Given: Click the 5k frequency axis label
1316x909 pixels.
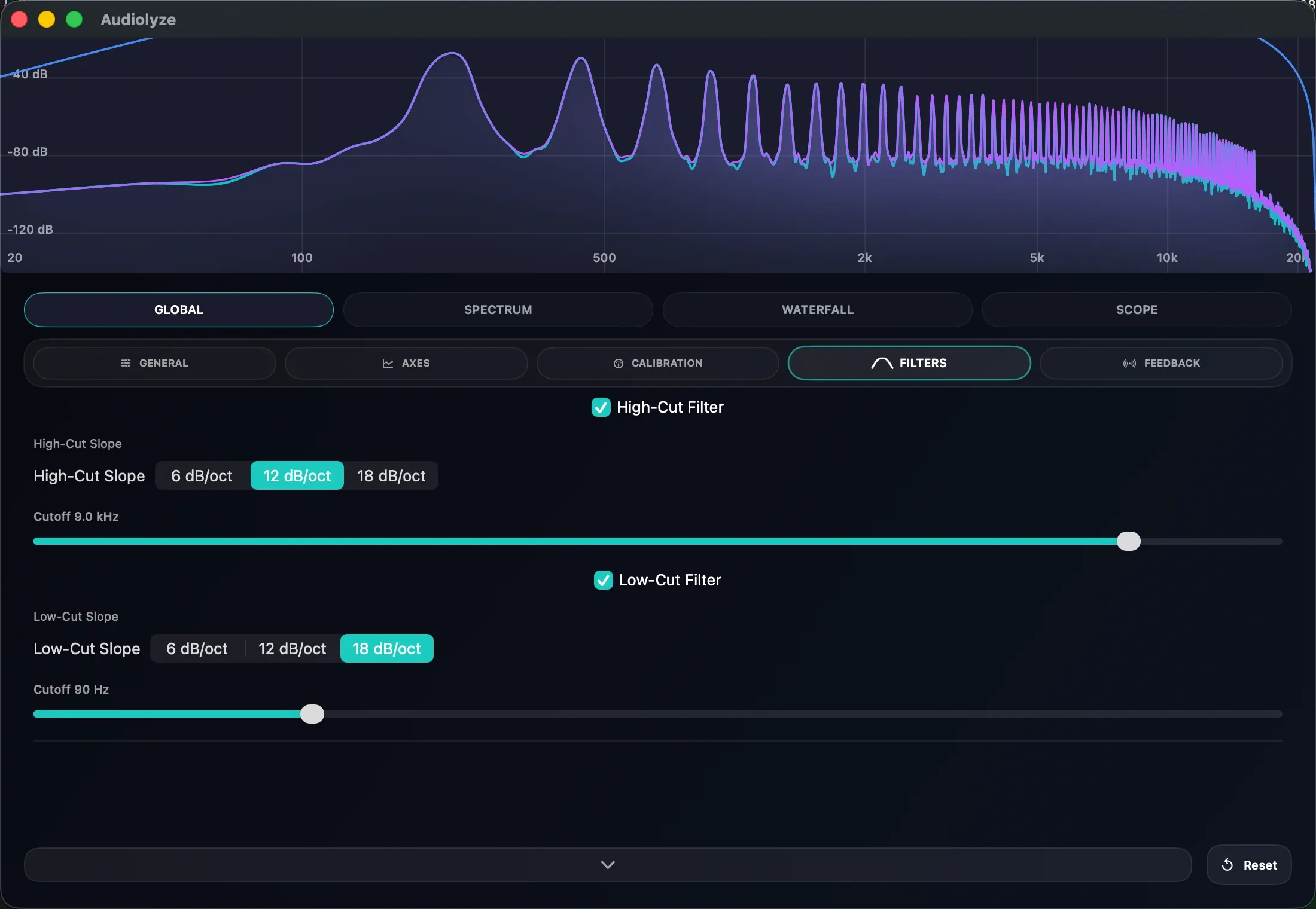Looking at the screenshot, I should pos(1037,258).
